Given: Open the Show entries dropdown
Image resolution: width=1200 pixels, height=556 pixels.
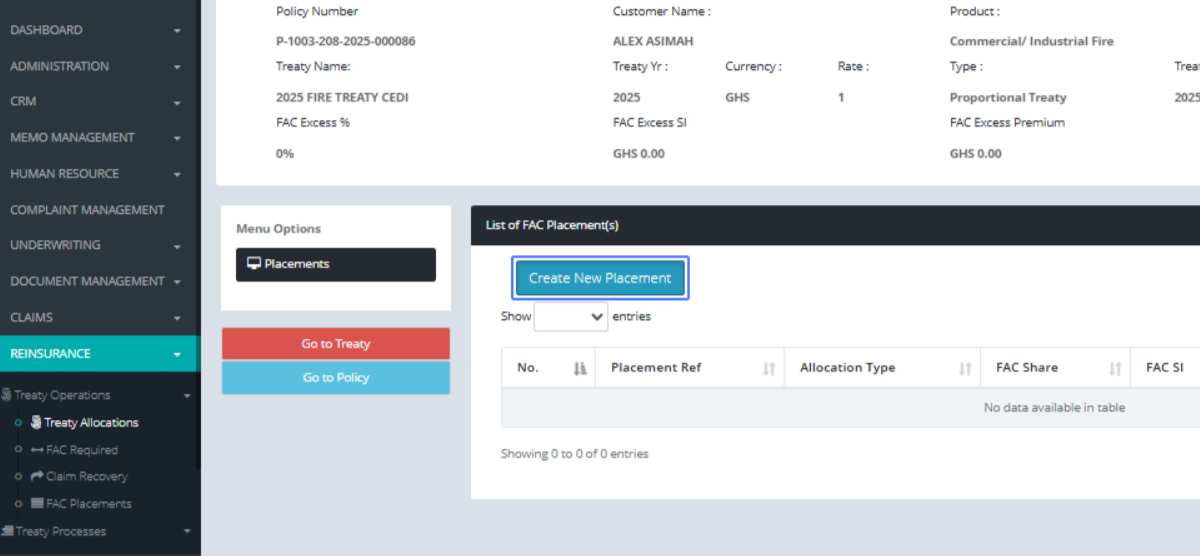Looking at the screenshot, I should point(571,317).
